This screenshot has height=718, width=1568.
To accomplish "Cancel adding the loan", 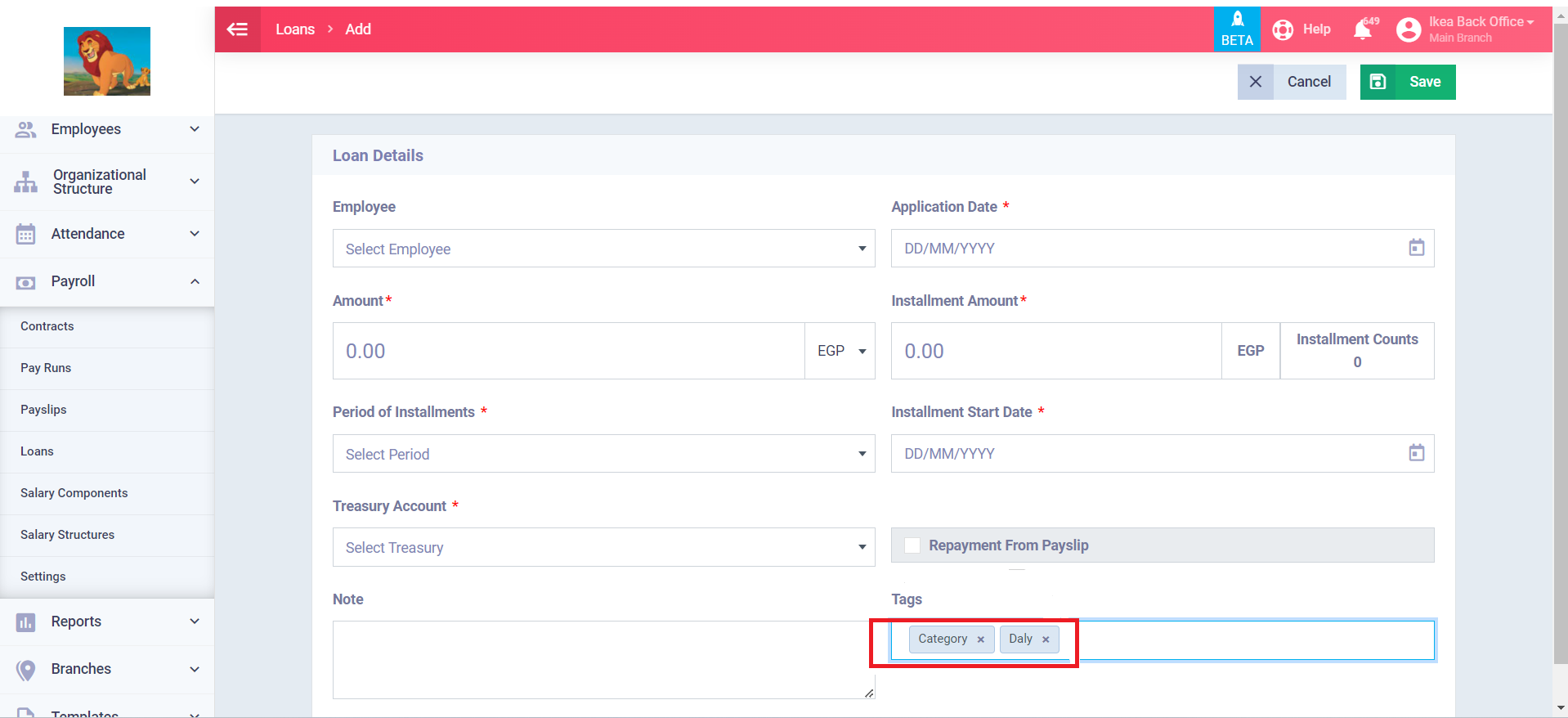I will pyautogui.click(x=1292, y=82).
